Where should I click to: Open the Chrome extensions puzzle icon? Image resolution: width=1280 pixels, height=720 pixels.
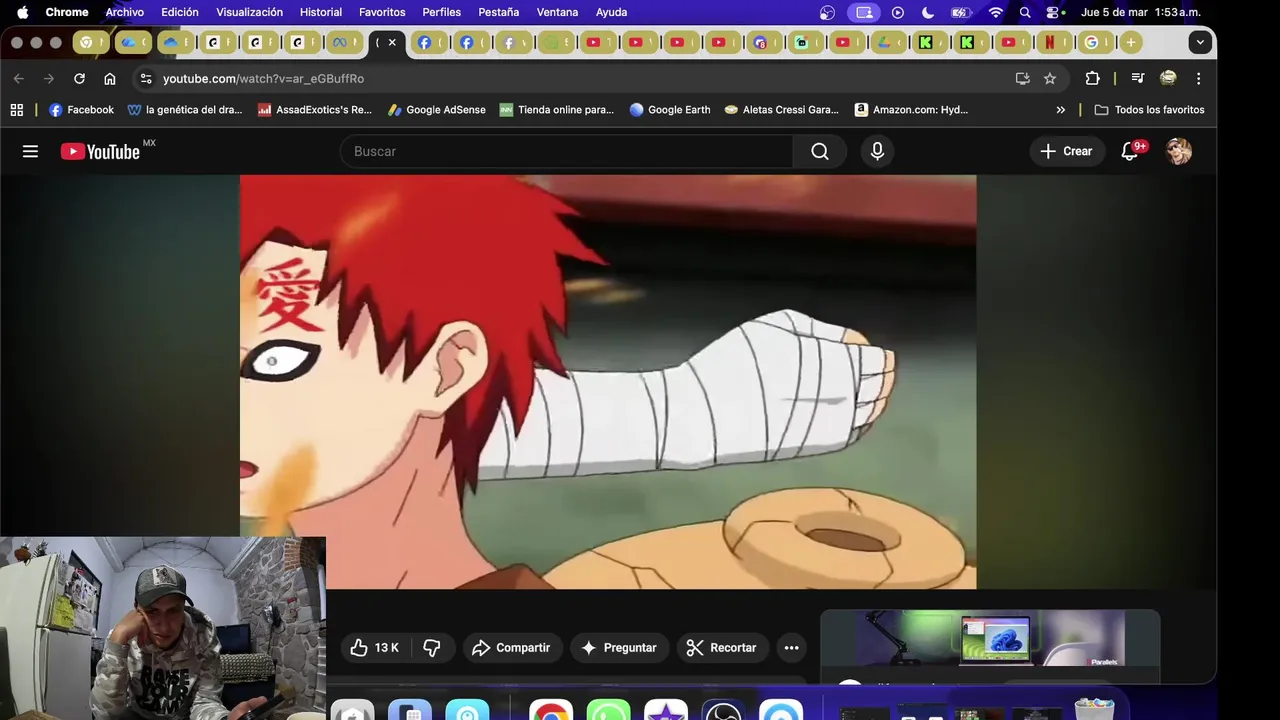point(1092,78)
